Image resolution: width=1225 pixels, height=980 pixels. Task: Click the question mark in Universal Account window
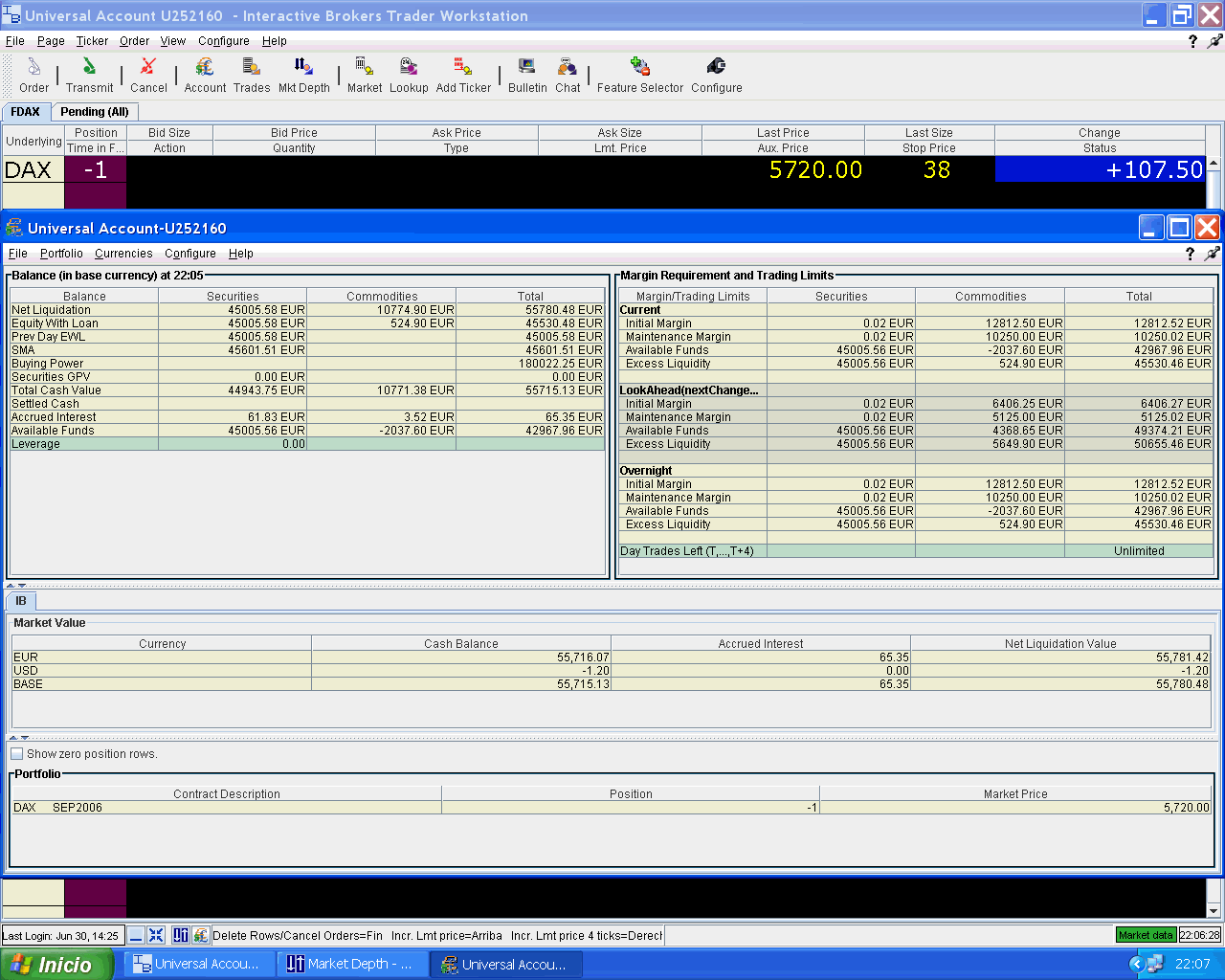click(x=1190, y=254)
